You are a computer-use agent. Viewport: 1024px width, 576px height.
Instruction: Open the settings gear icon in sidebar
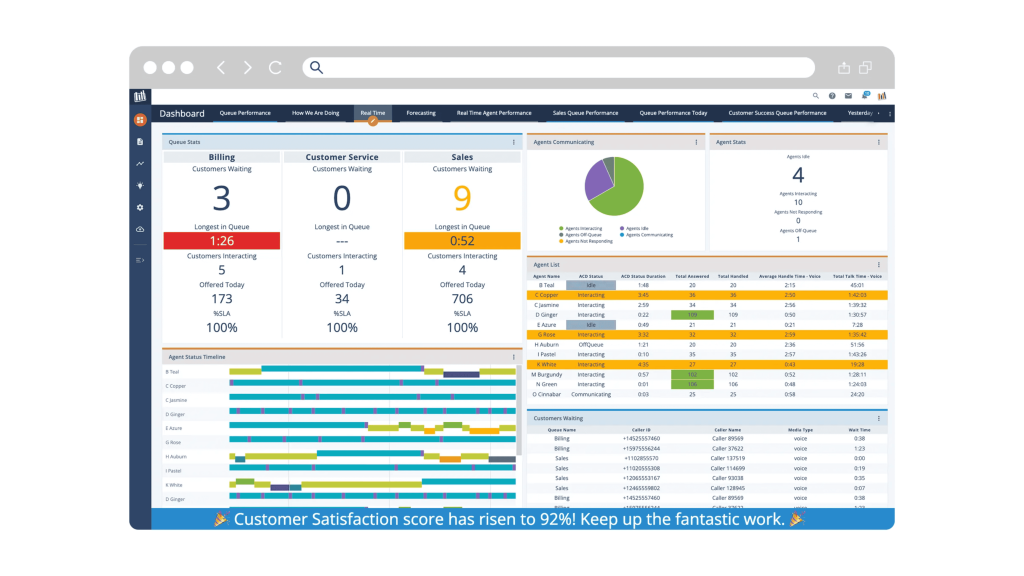click(x=140, y=208)
